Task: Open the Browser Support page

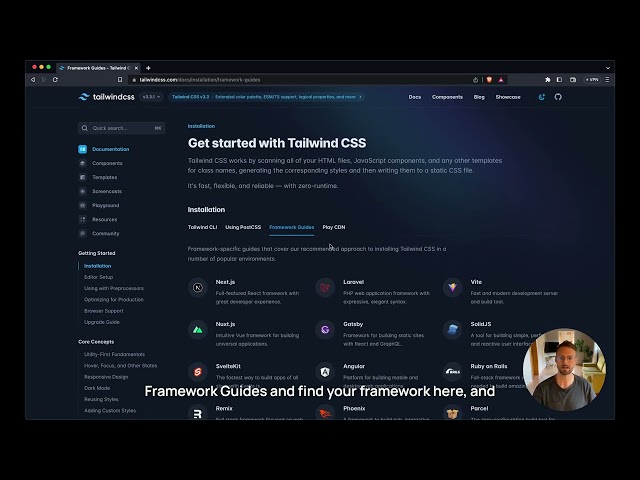Action: point(104,311)
